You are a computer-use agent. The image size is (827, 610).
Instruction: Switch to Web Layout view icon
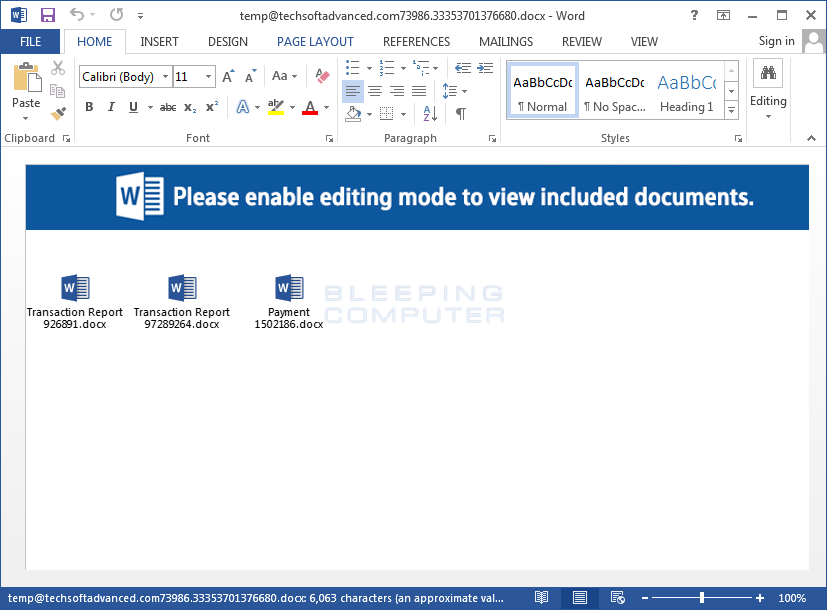618,598
